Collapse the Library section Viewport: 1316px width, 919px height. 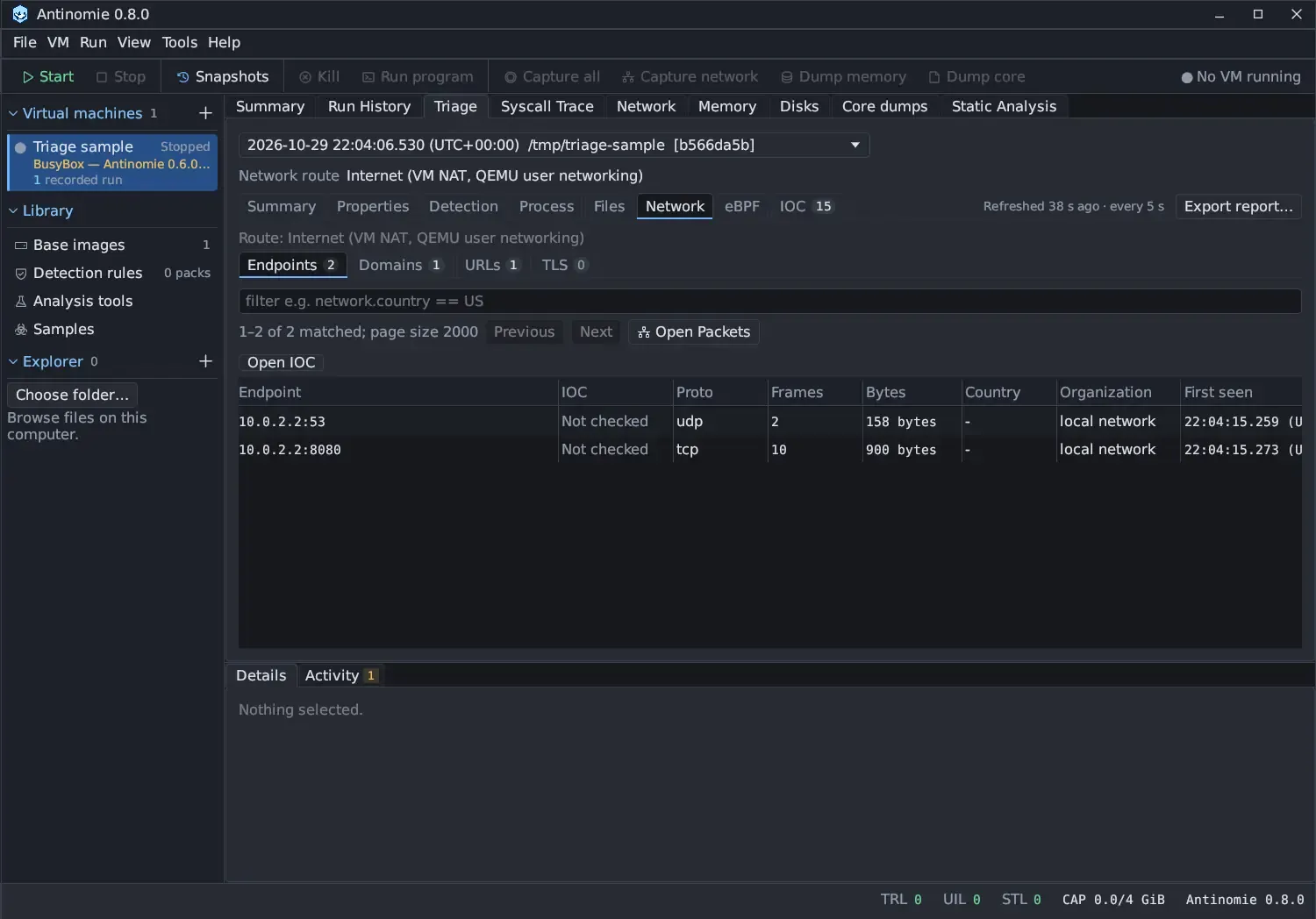[13, 210]
